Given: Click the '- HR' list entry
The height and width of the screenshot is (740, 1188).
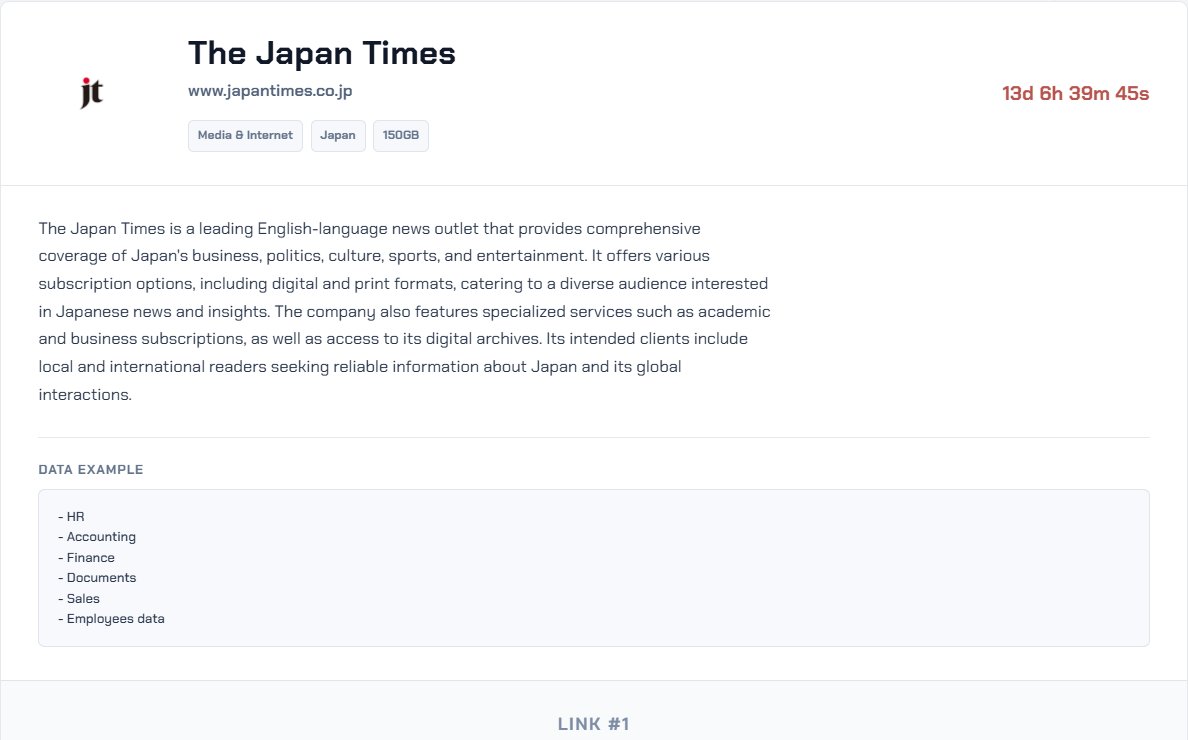Looking at the screenshot, I should point(71,517).
